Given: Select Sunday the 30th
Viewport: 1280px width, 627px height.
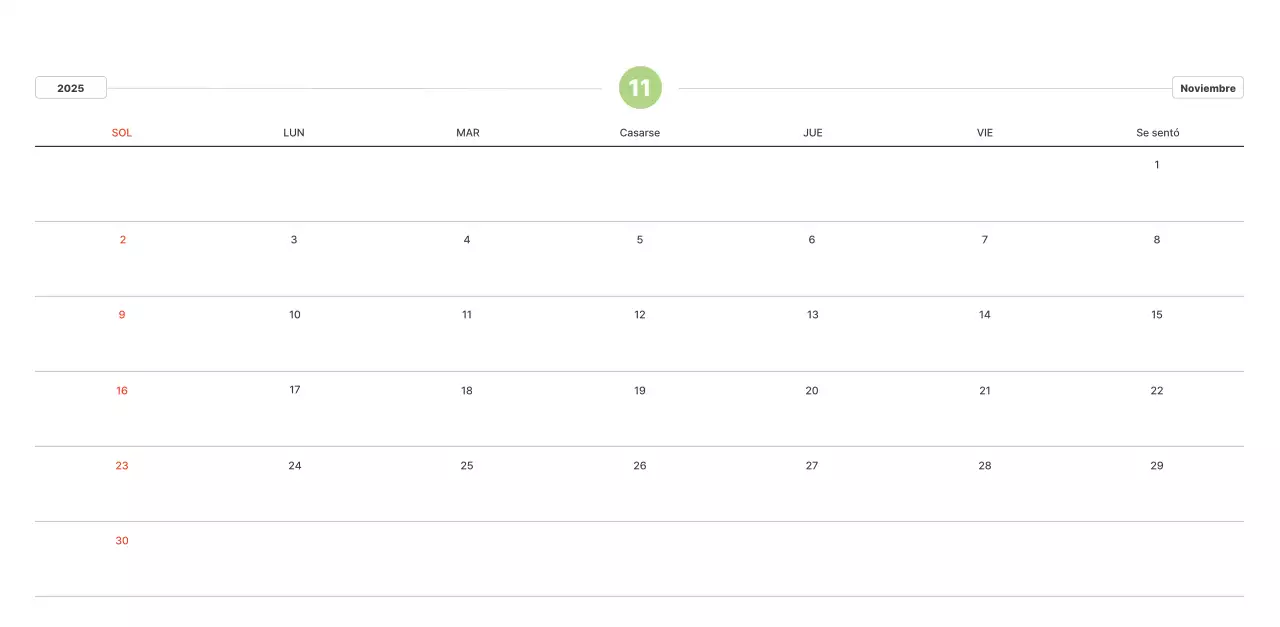Looking at the screenshot, I should (122, 541).
